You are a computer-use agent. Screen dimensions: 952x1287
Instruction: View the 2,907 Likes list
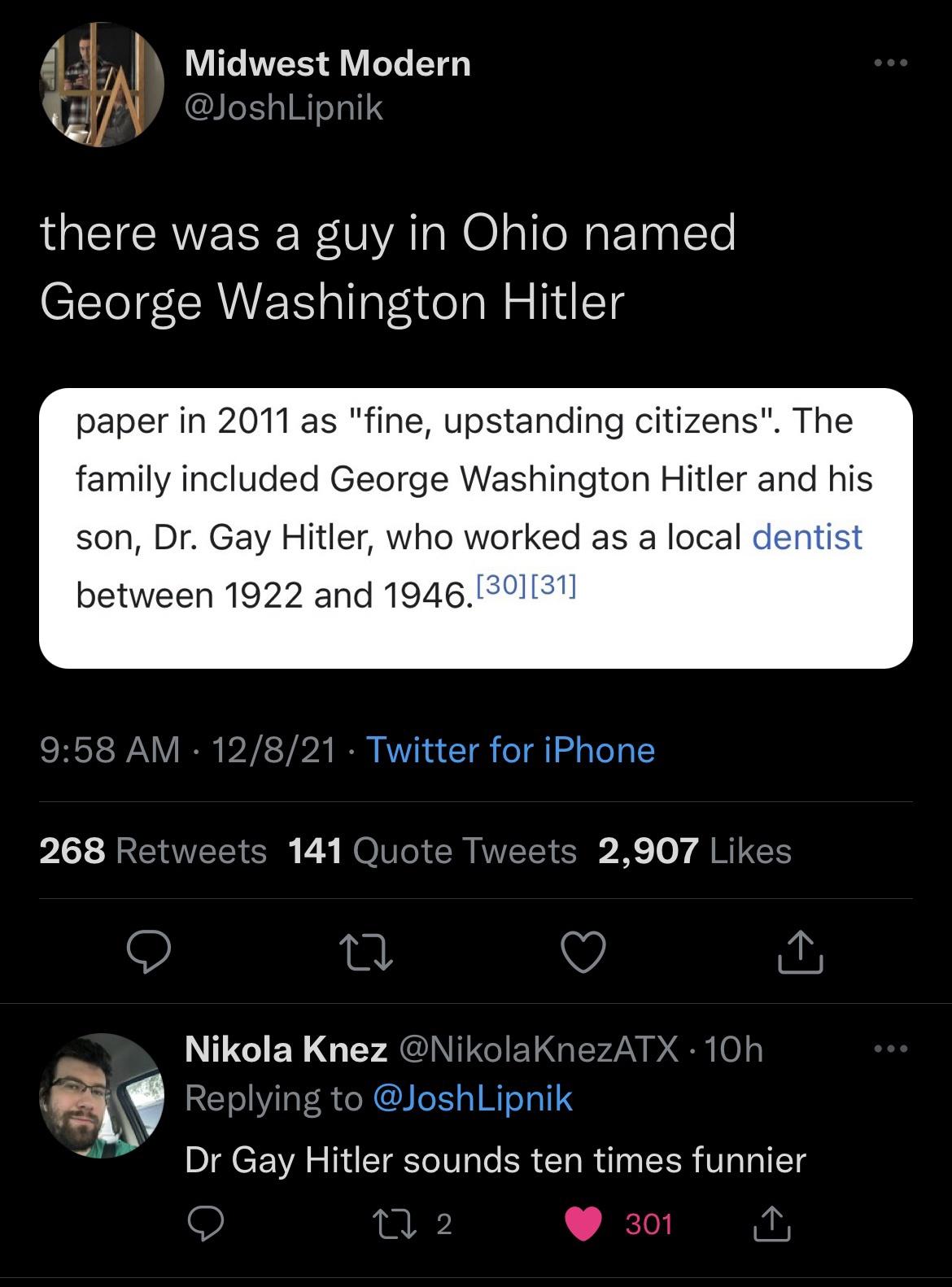click(694, 851)
